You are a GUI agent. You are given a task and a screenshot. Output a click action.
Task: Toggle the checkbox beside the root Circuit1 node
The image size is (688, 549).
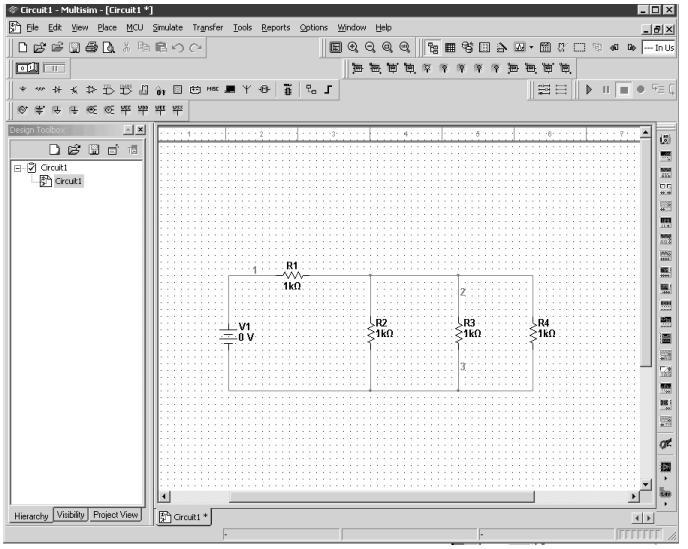[x=31, y=168]
